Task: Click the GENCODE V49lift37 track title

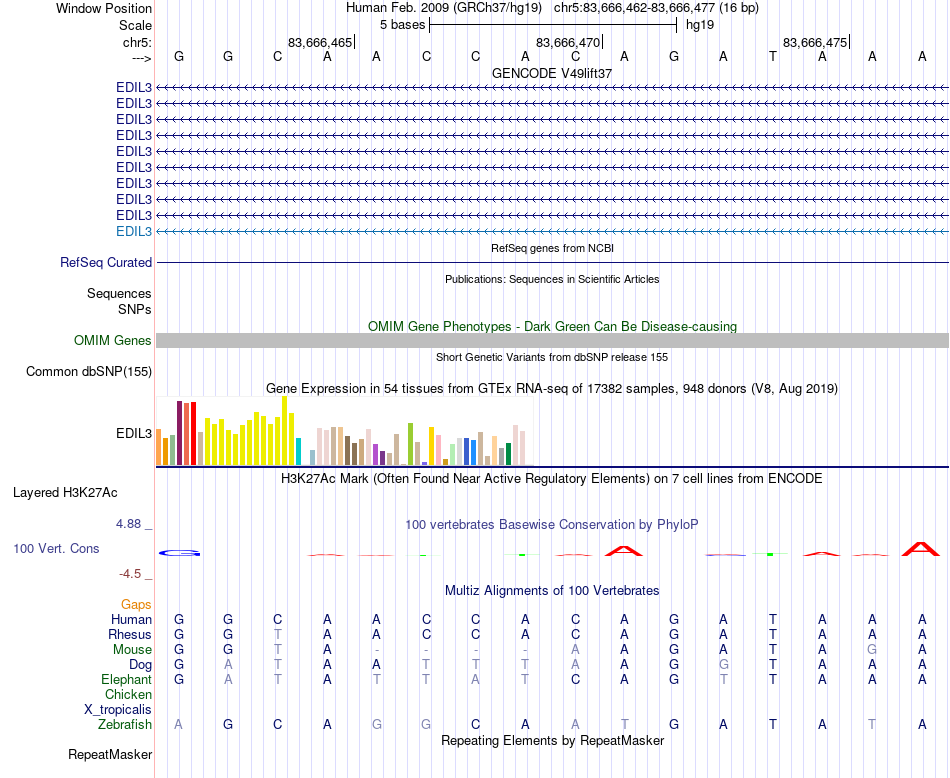Action: [552, 73]
